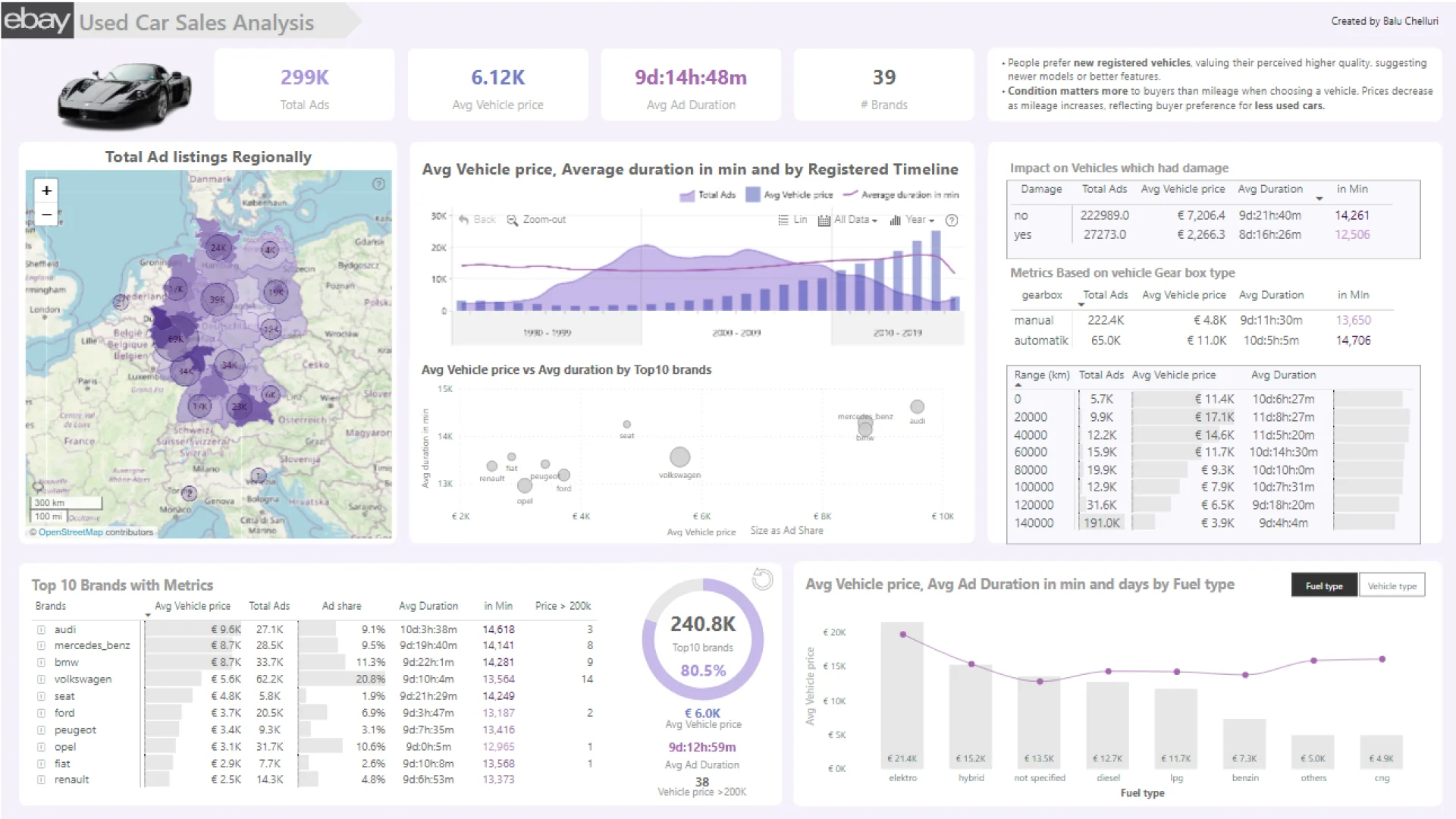Click Total Ads legend swatch
This screenshot has height=819, width=1456.
coord(687,196)
